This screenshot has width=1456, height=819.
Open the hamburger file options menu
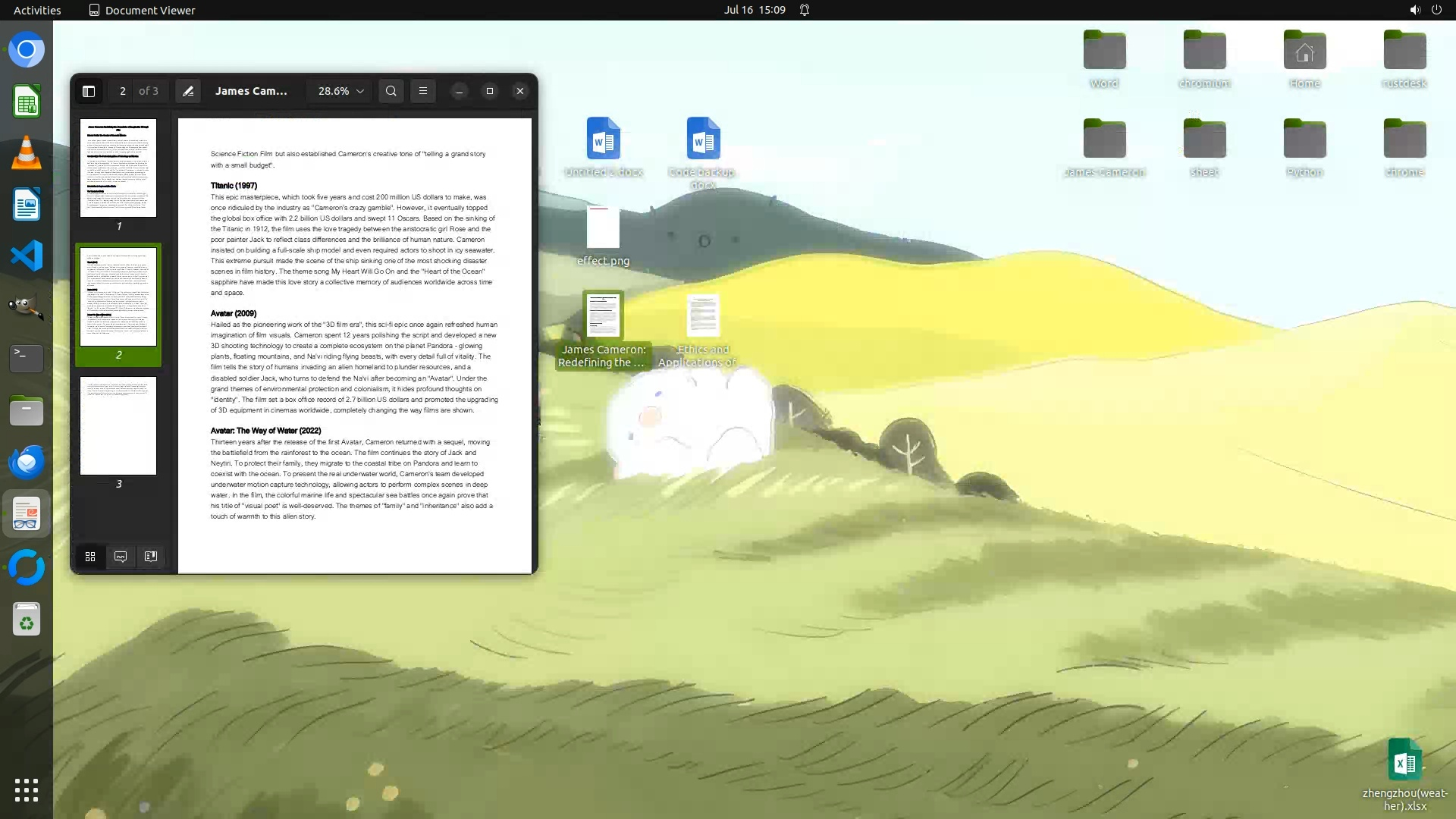pos(423,91)
